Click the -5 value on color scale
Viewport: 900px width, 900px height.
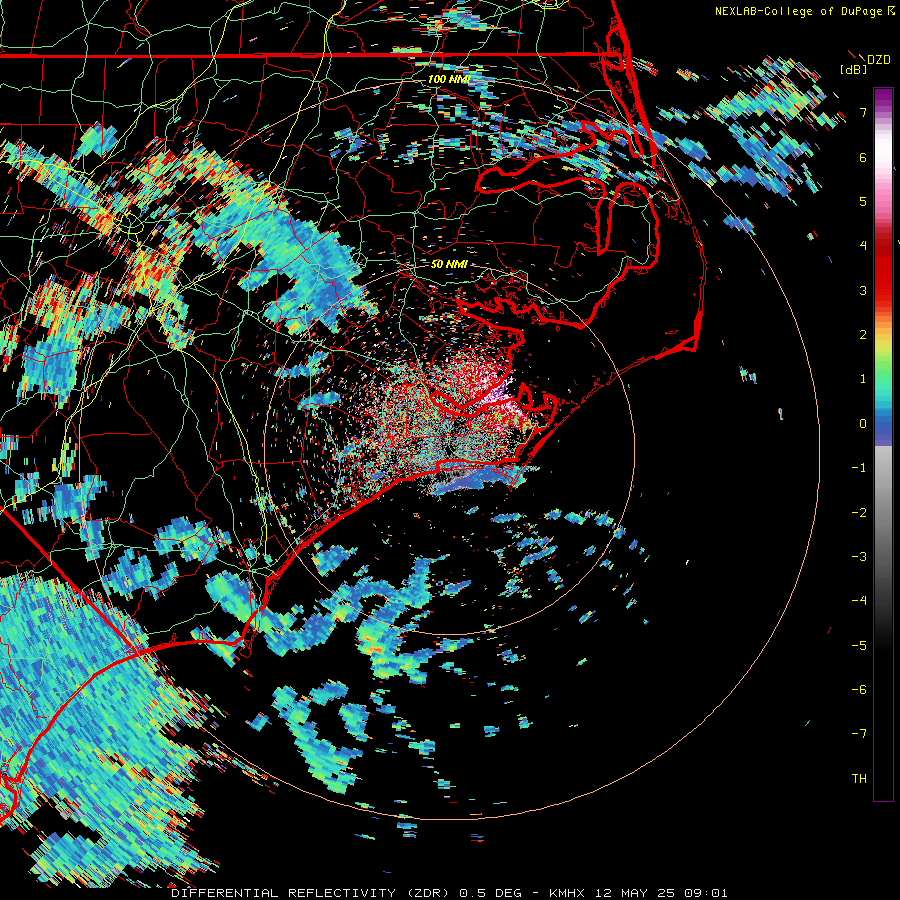(859, 645)
